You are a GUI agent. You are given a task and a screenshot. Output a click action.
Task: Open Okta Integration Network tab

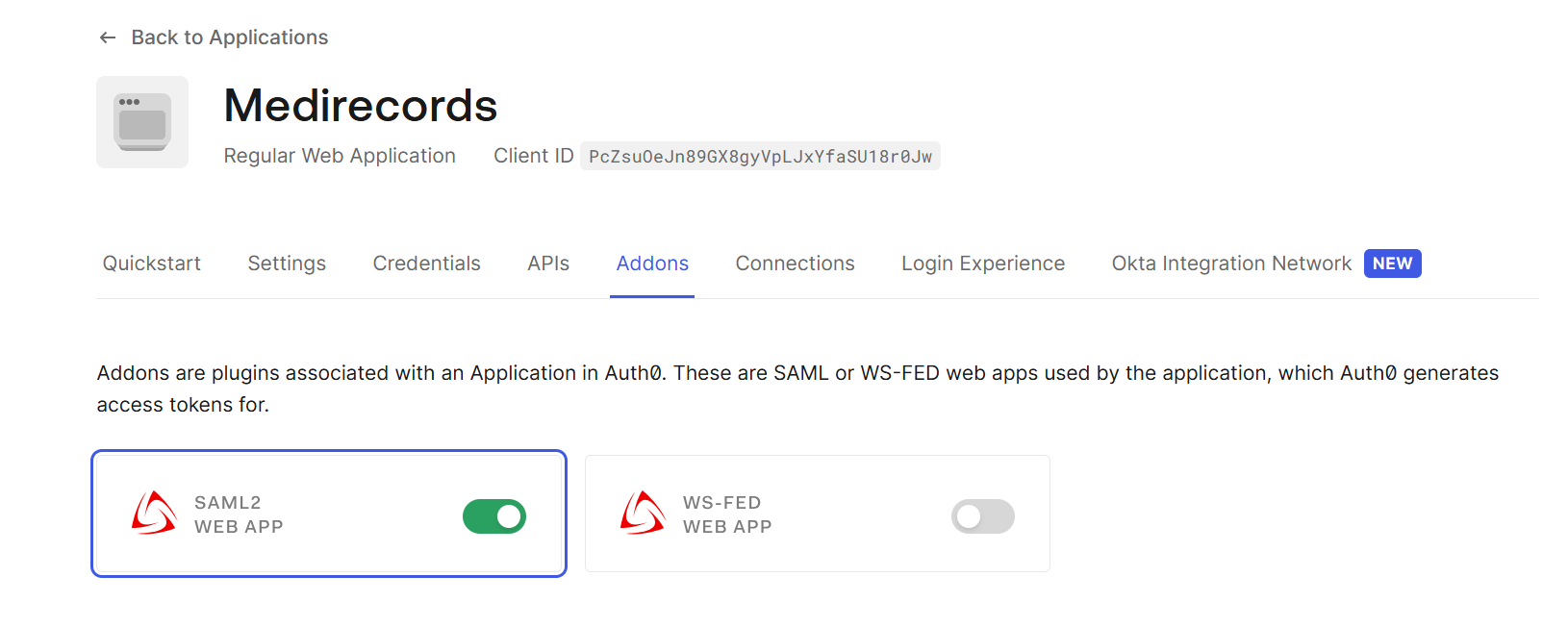coord(1231,263)
